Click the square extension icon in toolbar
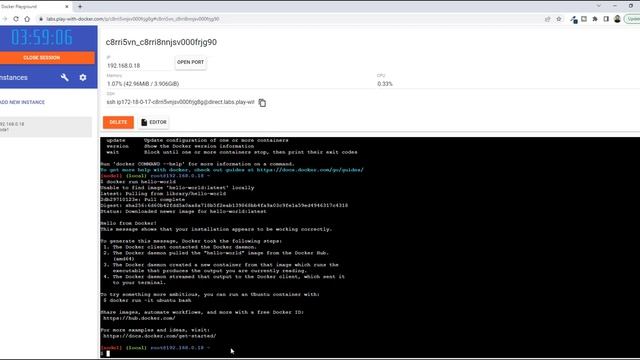Viewport: 640px width, 360px height. pos(584,19)
